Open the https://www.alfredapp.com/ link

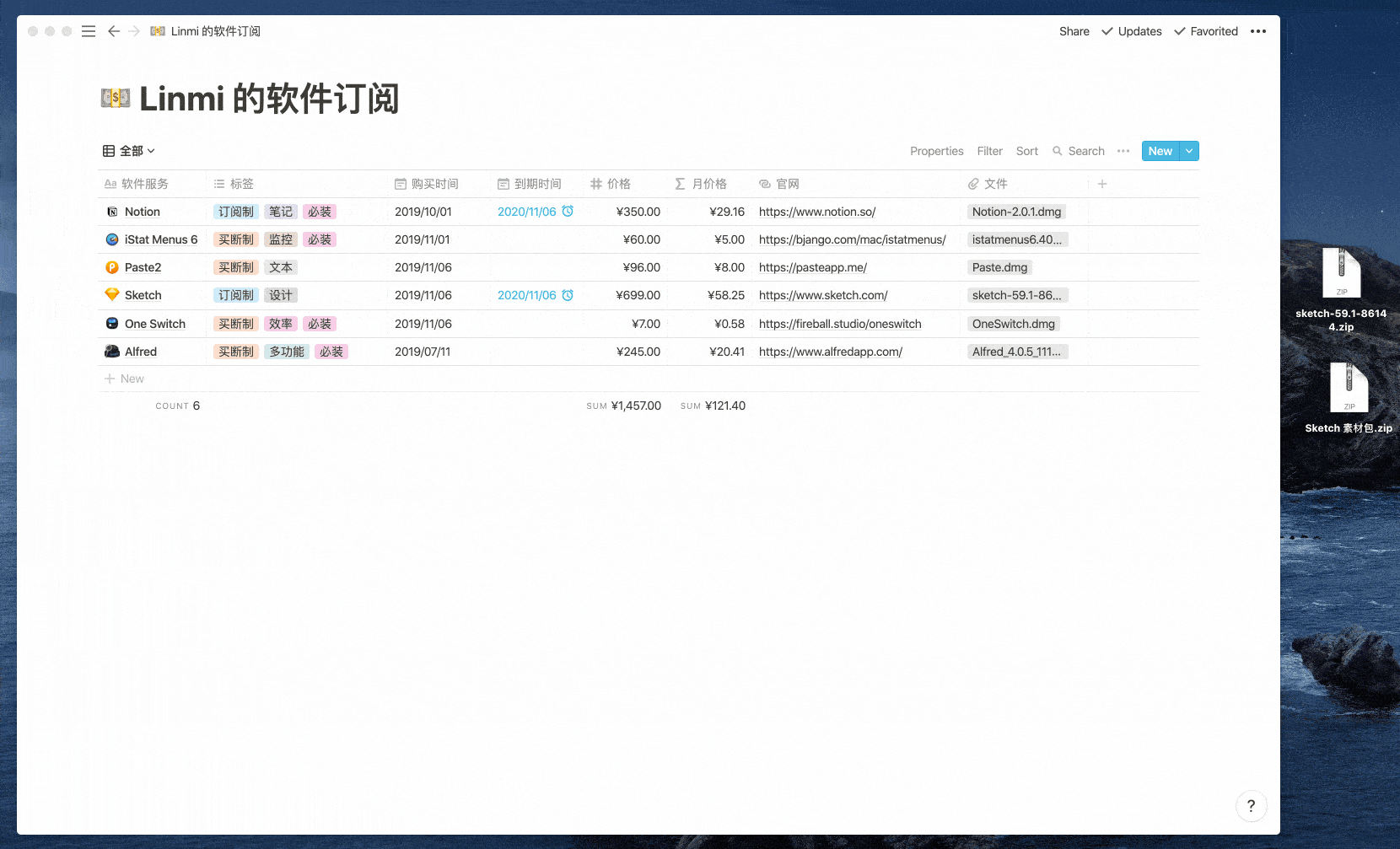coord(830,352)
